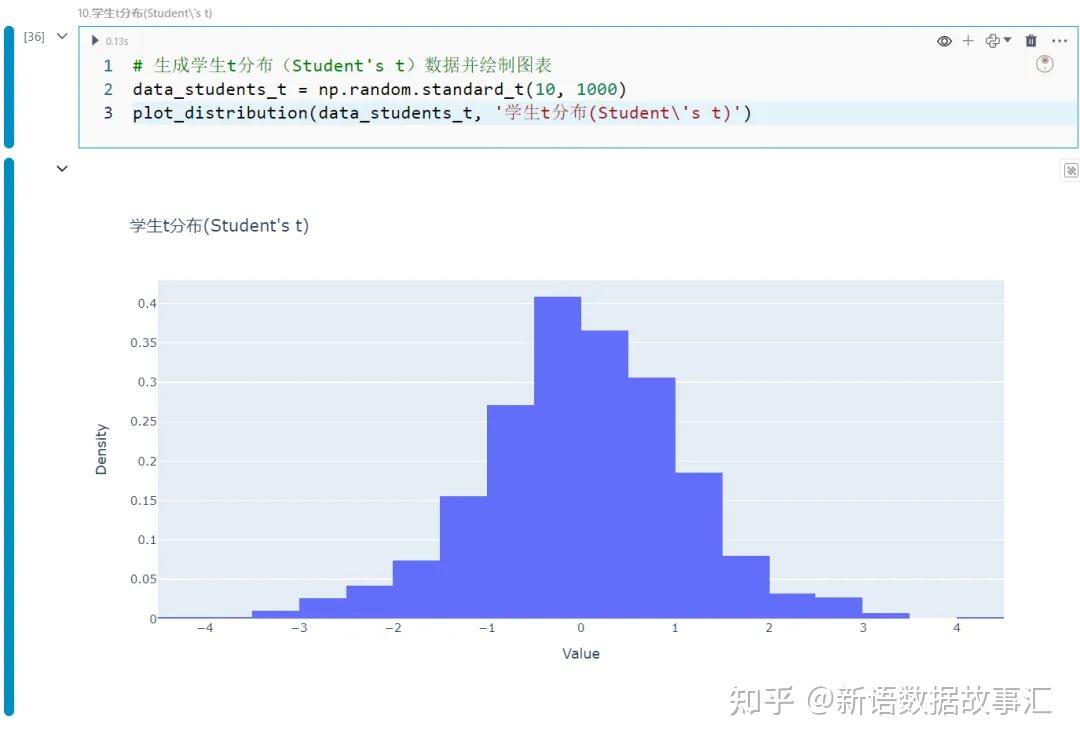Collapse the output section with its chevron
The height and width of the screenshot is (745, 1080).
62,169
